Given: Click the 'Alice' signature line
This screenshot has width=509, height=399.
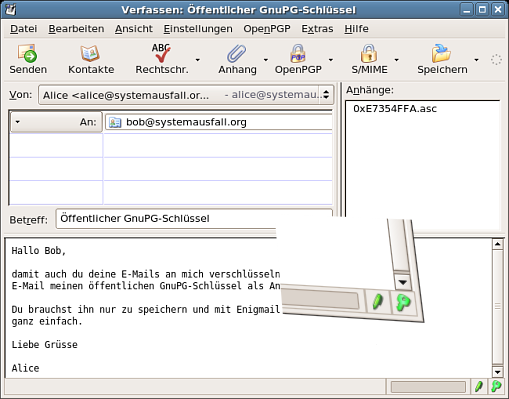Looking at the screenshot, I should tap(25, 368).
